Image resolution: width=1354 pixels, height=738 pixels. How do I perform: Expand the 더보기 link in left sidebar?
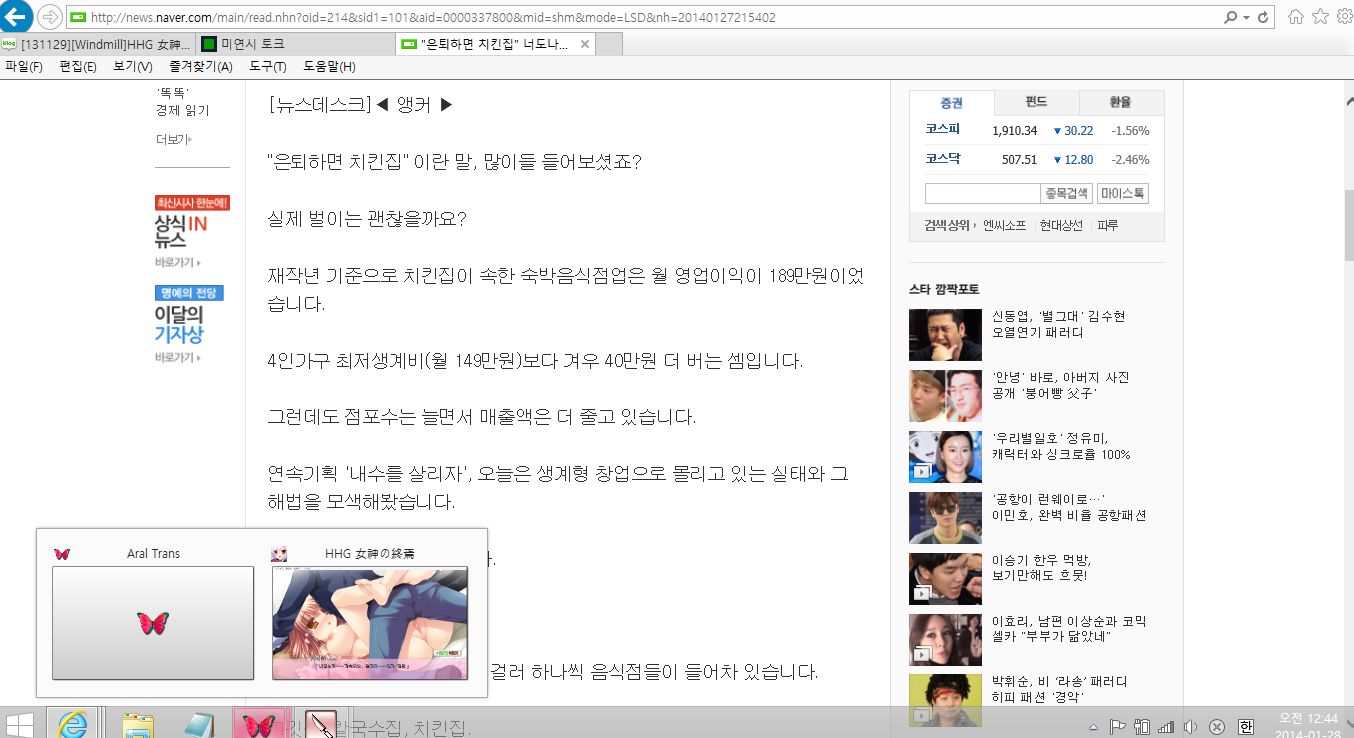(172, 139)
